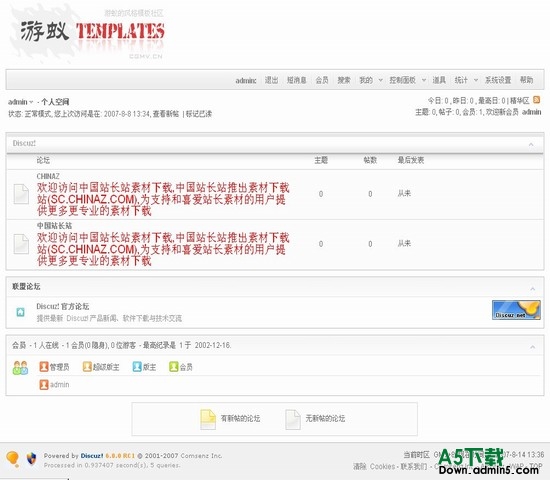Click the 超级版主 legend icon

click(87, 367)
